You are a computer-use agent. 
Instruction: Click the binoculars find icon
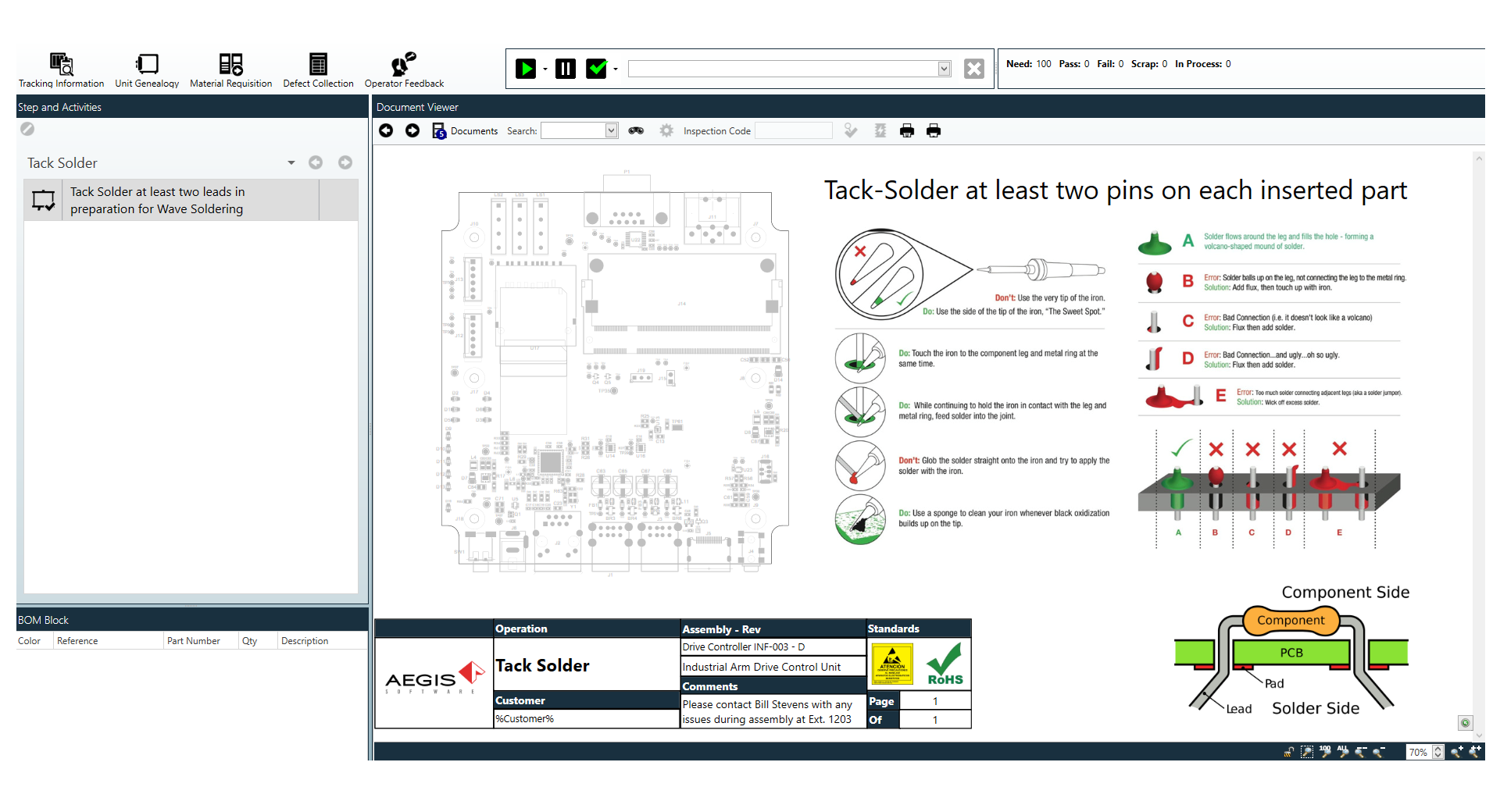click(x=637, y=130)
